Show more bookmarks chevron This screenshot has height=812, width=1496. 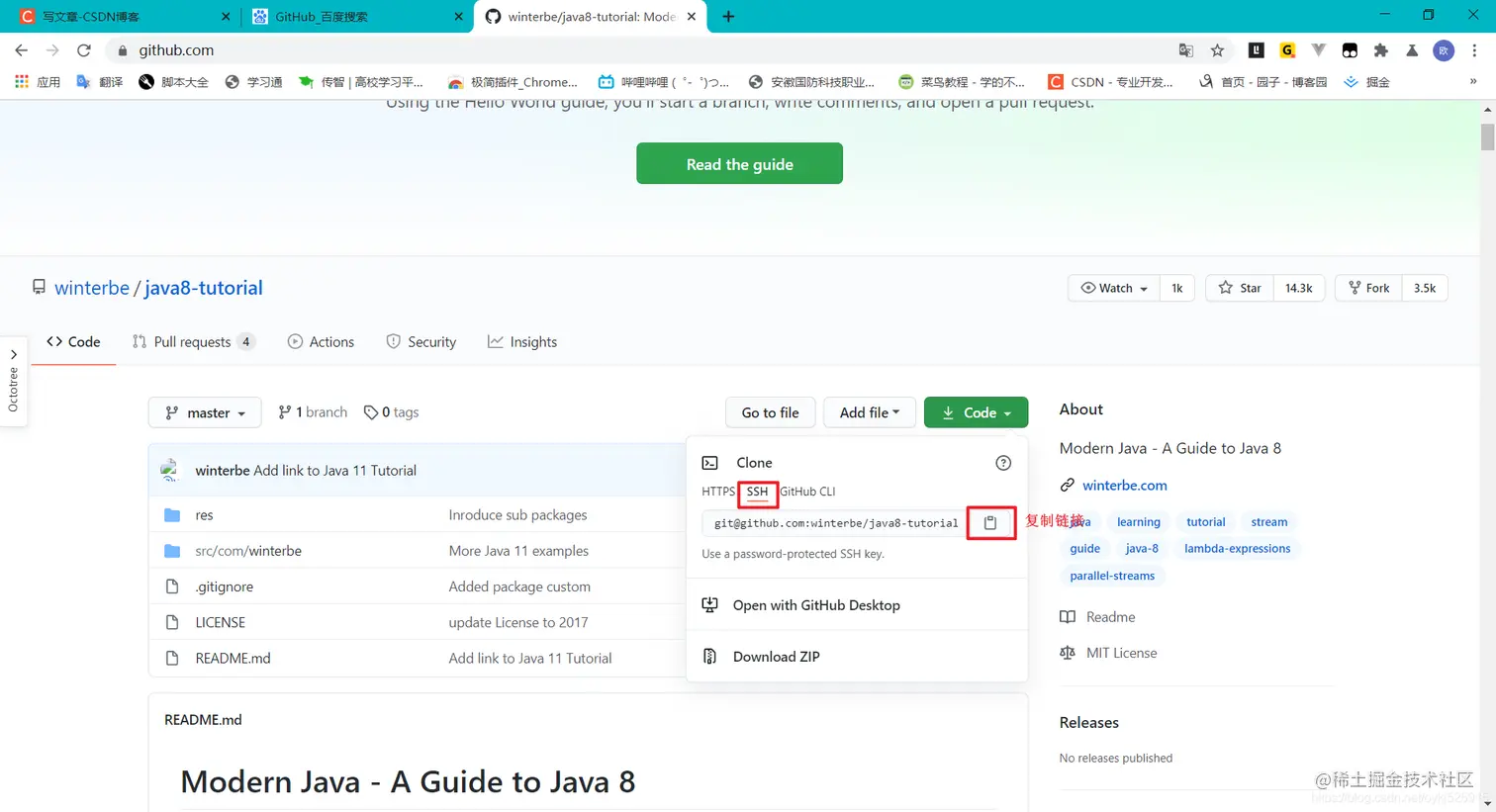click(1473, 82)
